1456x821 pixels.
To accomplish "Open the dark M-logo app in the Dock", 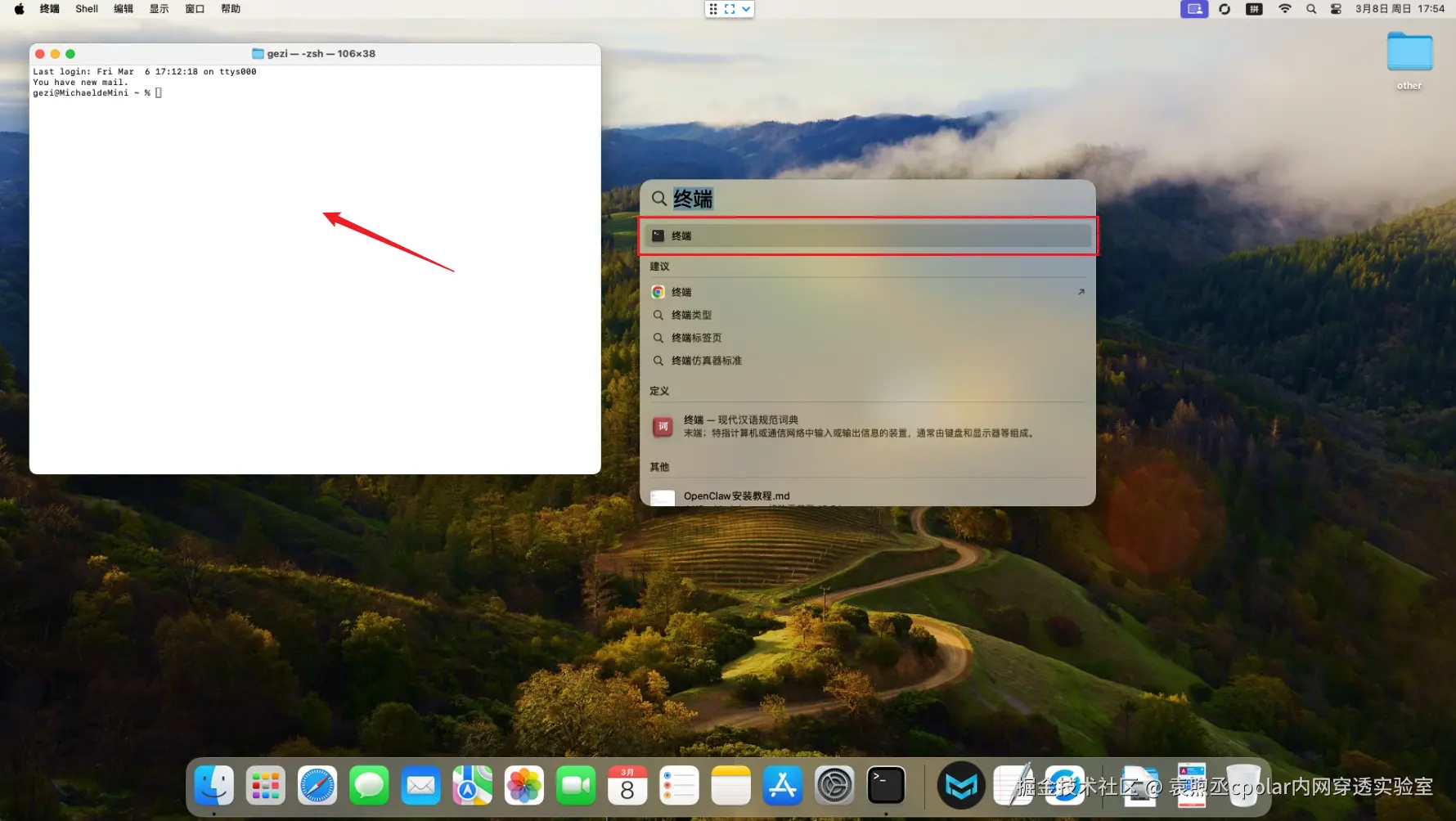I will point(961,786).
